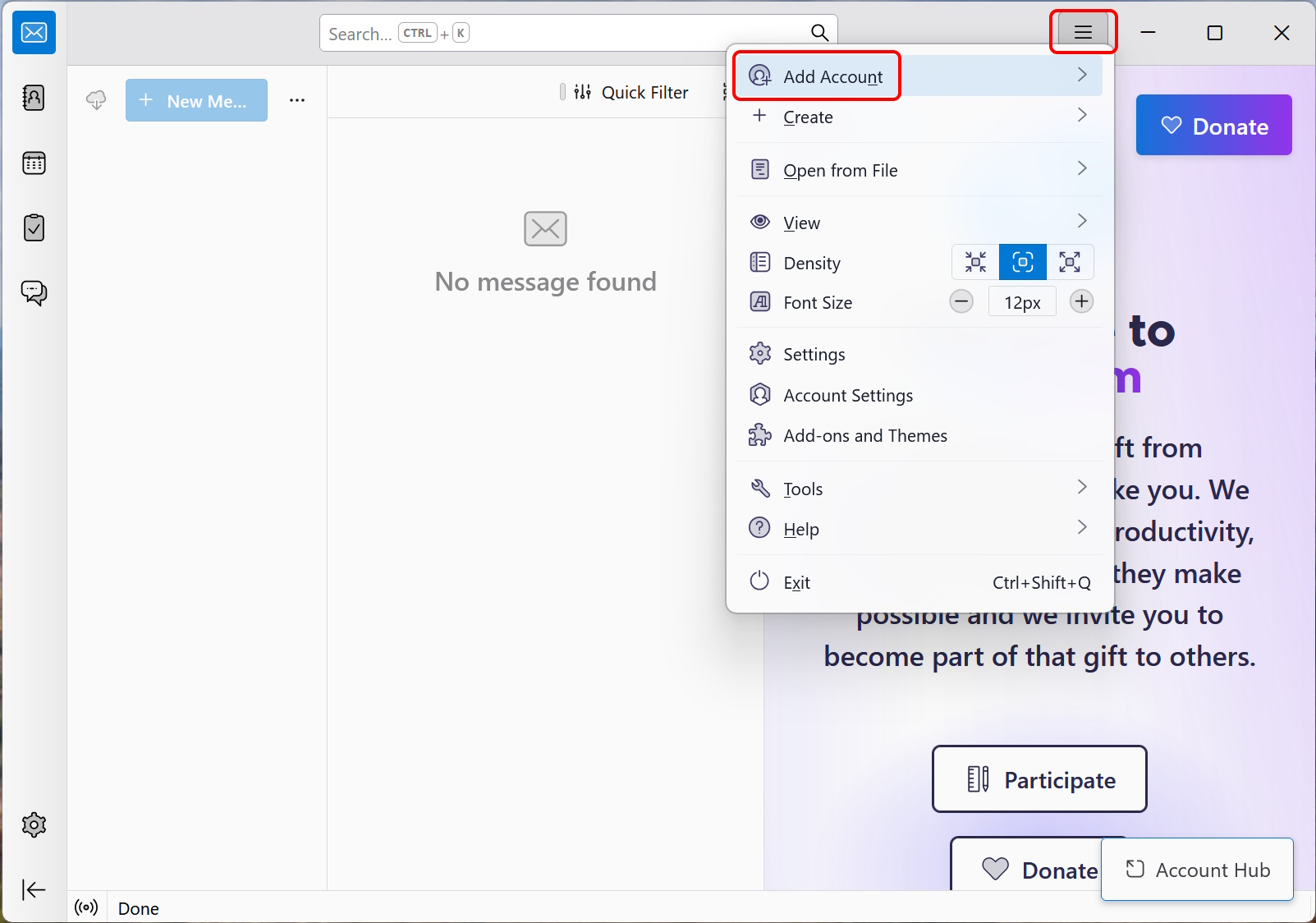
Task: Select Default density option
Action: click(1023, 262)
